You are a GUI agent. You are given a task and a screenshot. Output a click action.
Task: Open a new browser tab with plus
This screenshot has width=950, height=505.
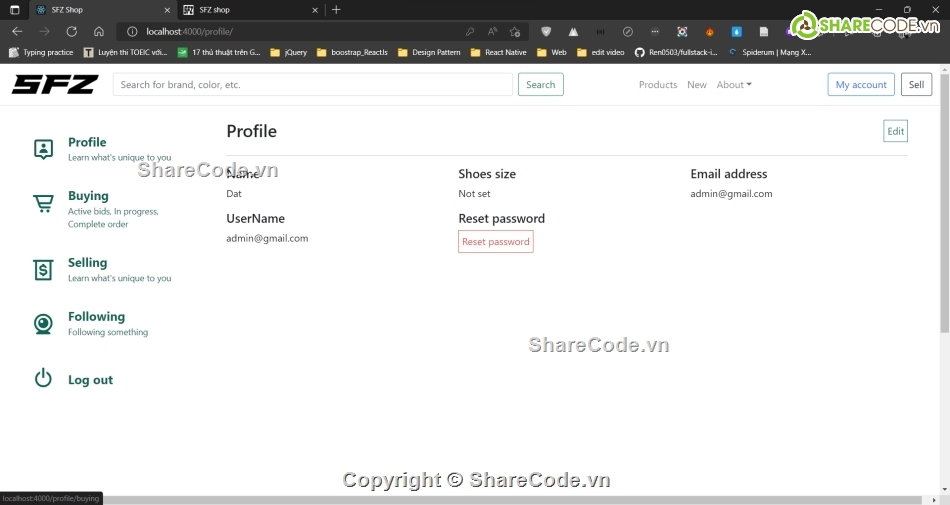(x=336, y=10)
